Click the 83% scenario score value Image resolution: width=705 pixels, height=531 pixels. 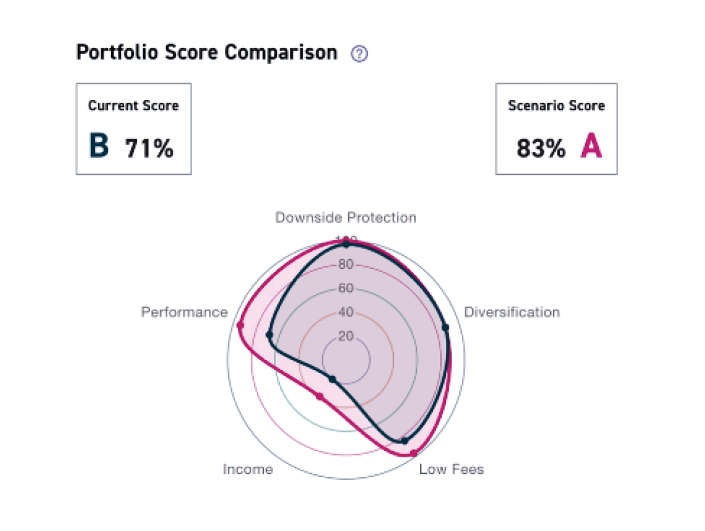pyautogui.click(x=541, y=149)
